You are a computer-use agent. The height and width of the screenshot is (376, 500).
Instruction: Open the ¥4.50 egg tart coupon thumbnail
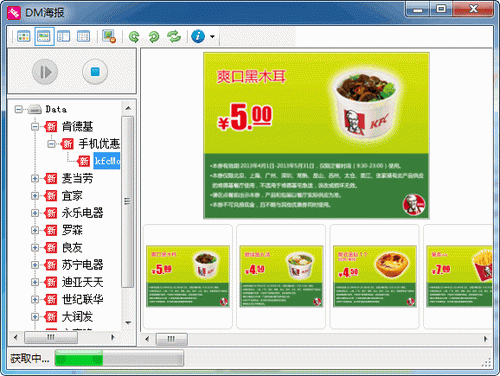pyautogui.click(x=375, y=276)
